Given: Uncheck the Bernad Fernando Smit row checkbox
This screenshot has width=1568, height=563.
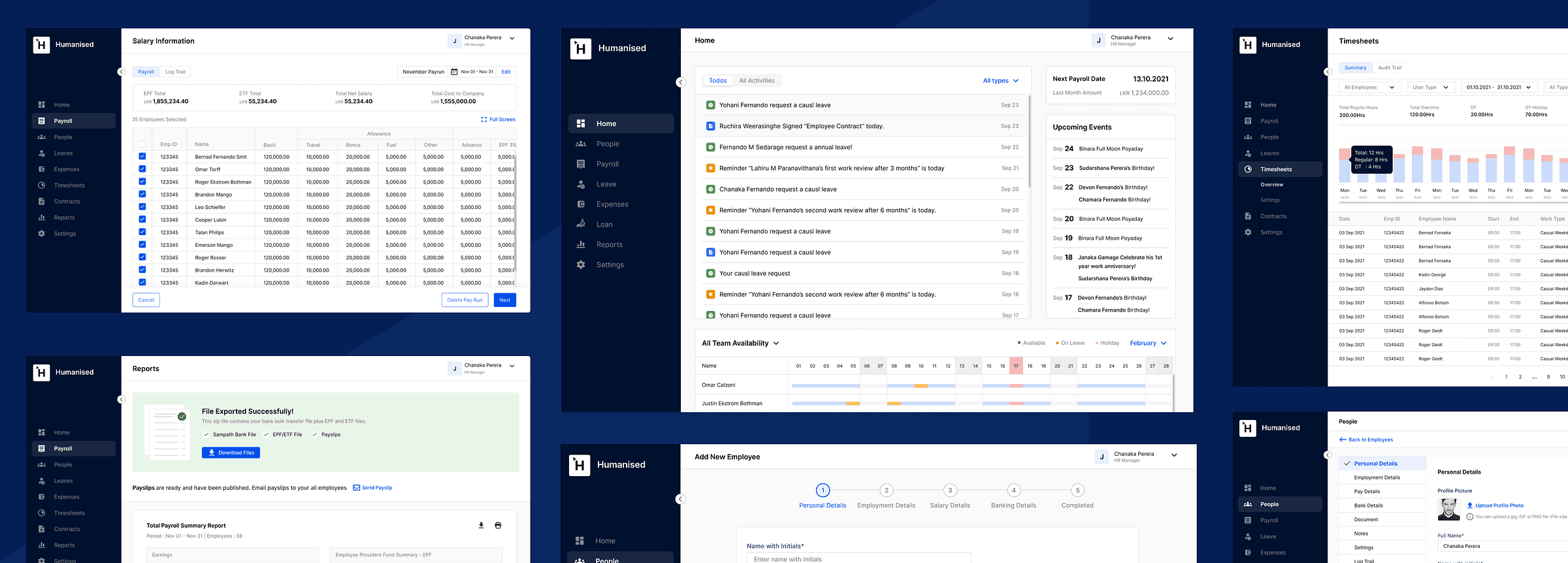Looking at the screenshot, I should [142, 157].
